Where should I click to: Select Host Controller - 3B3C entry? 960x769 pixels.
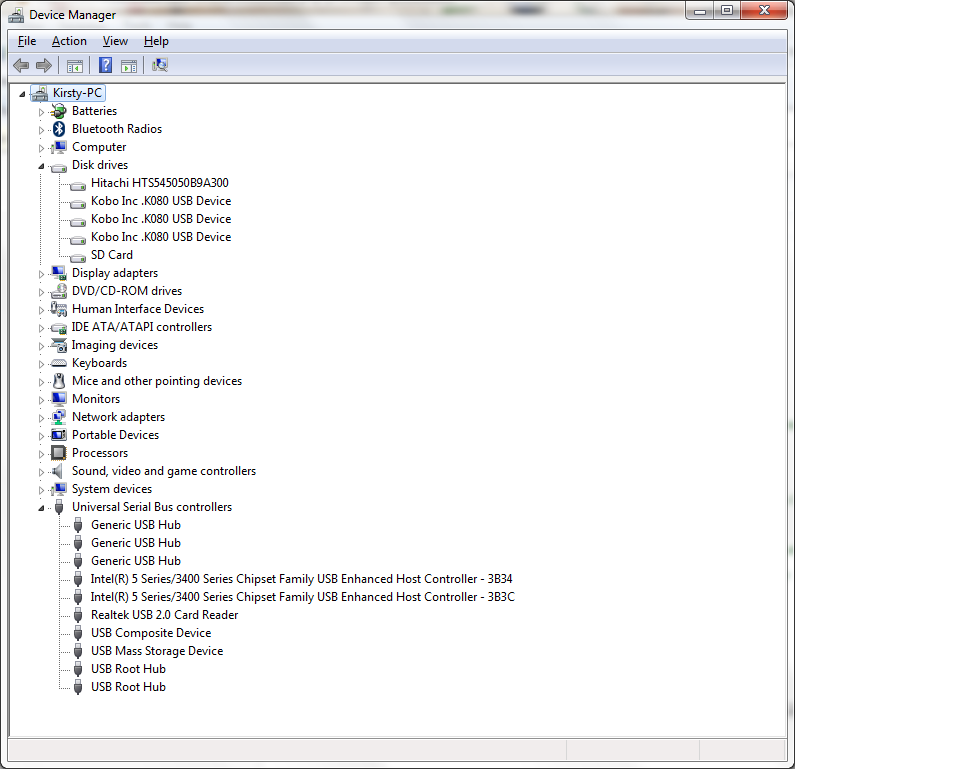point(302,596)
